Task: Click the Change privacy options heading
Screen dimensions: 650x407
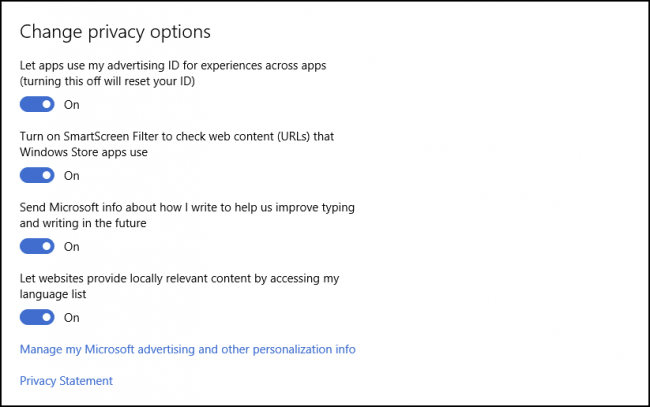Action: click(x=115, y=32)
